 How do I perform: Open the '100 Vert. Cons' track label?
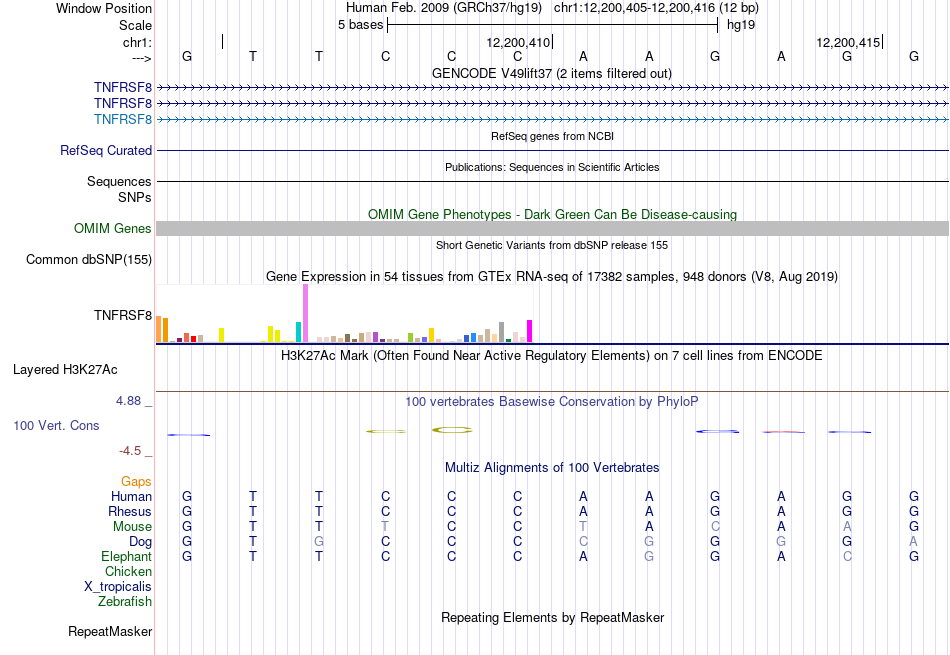[56, 425]
